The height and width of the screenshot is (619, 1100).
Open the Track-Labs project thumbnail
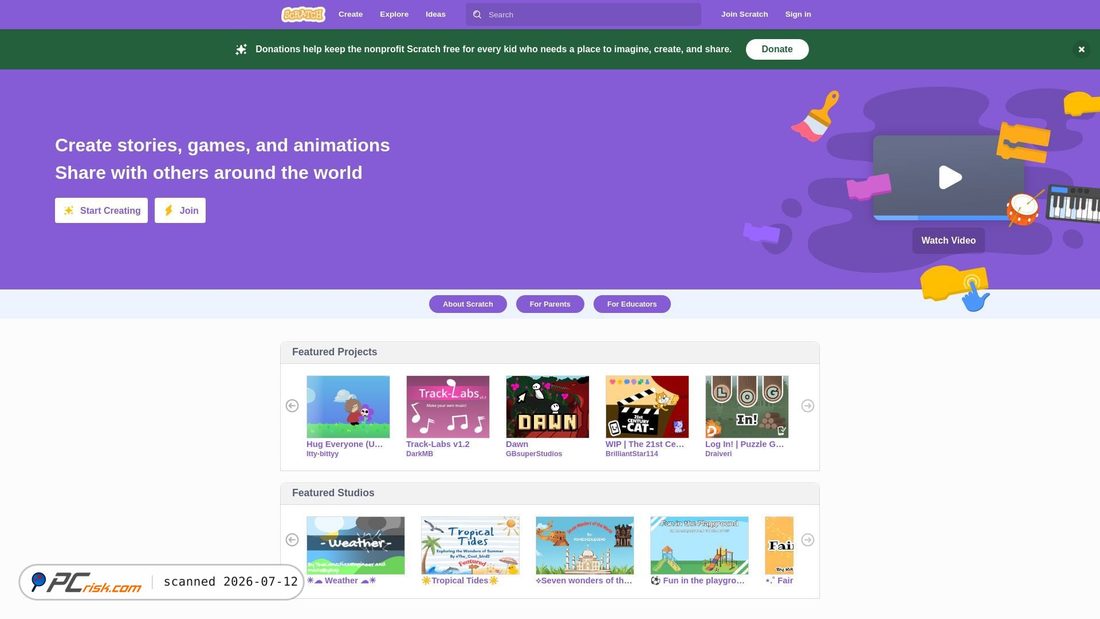(x=448, y=406)
